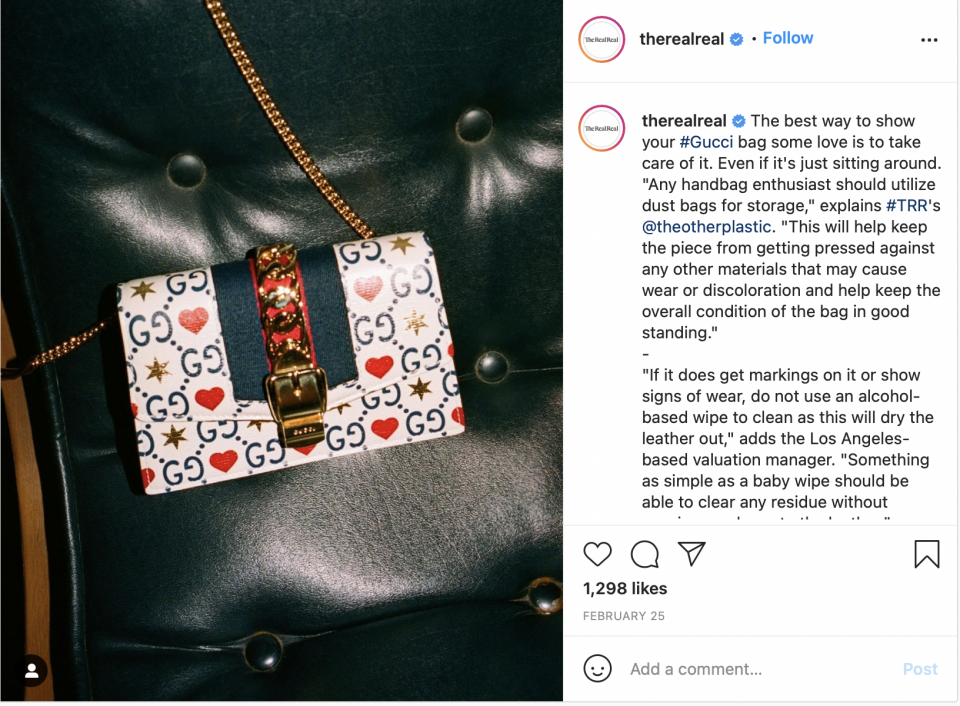The image size is (960, 706).
Task: Open the three-dot more options menu
Action: pos(929,40)
